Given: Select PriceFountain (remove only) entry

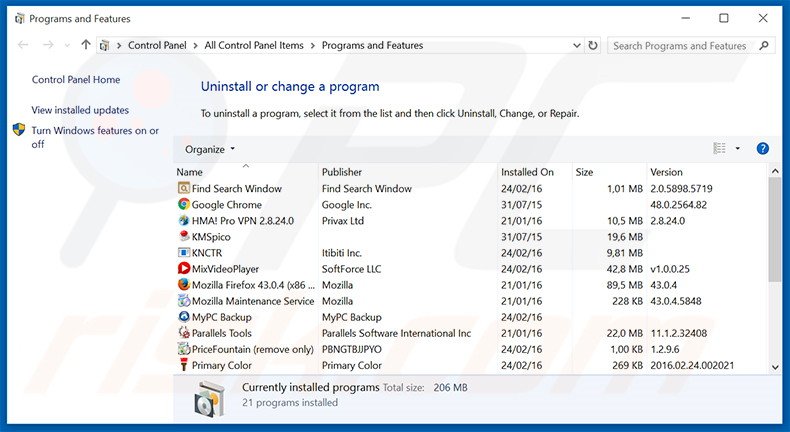Looking at the screenshot, I should coord(252,349).
